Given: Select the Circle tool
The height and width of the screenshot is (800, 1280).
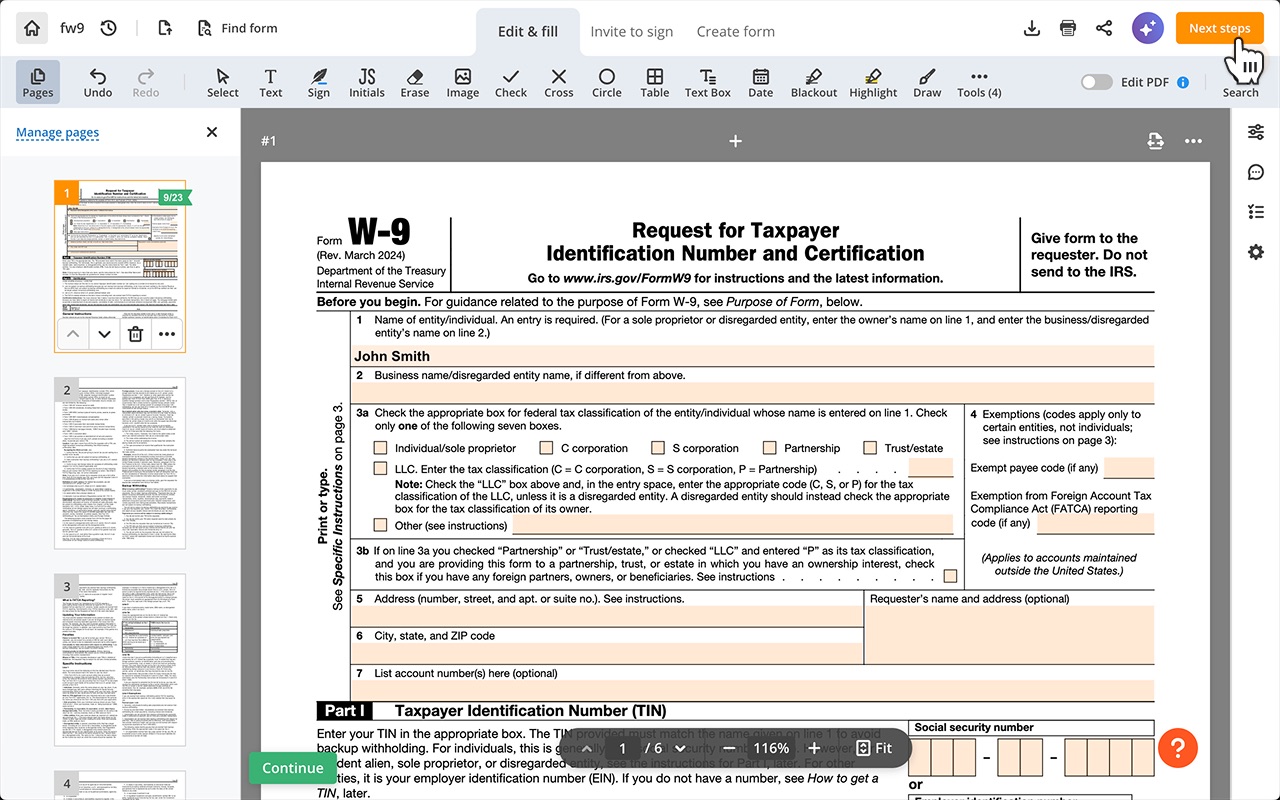Looking at the screenshot, I should pyautogui.click(x=607, y=82).
